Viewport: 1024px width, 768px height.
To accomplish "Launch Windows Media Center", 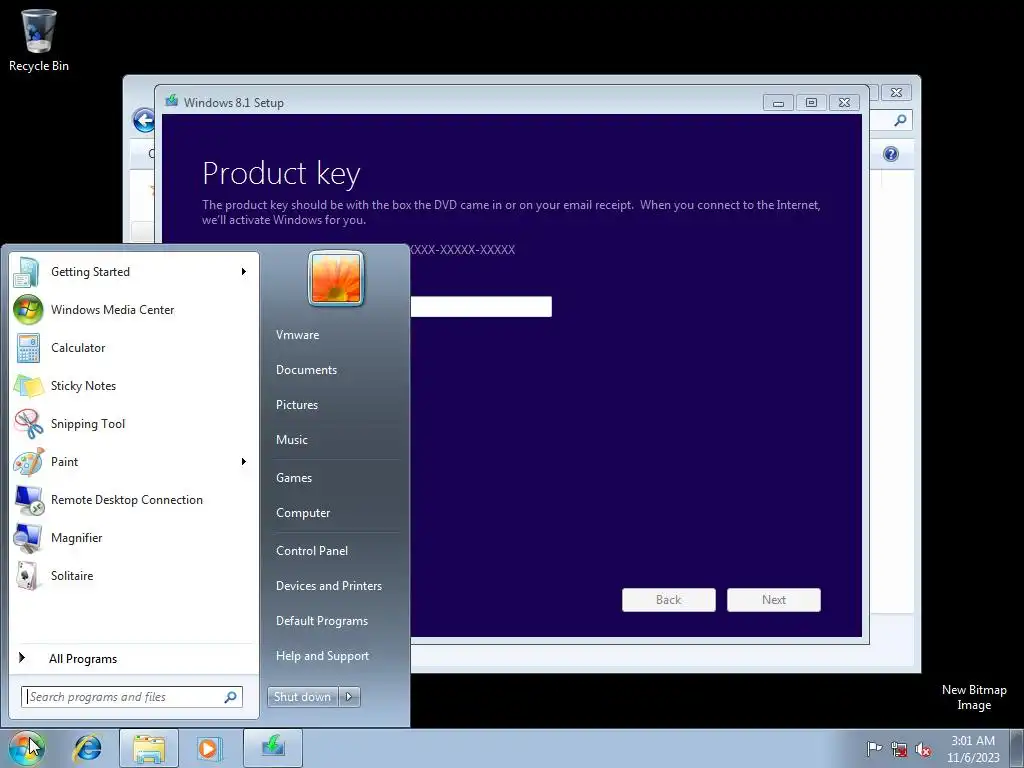I will click(x=134, y=310).
